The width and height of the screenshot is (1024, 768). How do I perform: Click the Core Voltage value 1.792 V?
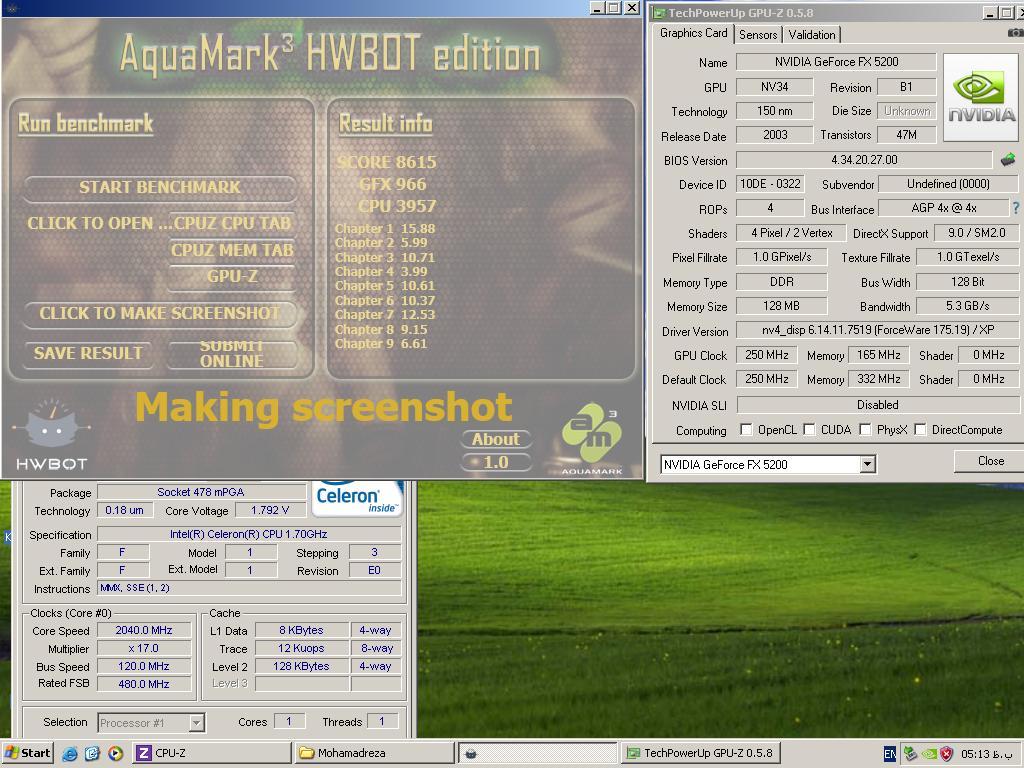[270, 510]
